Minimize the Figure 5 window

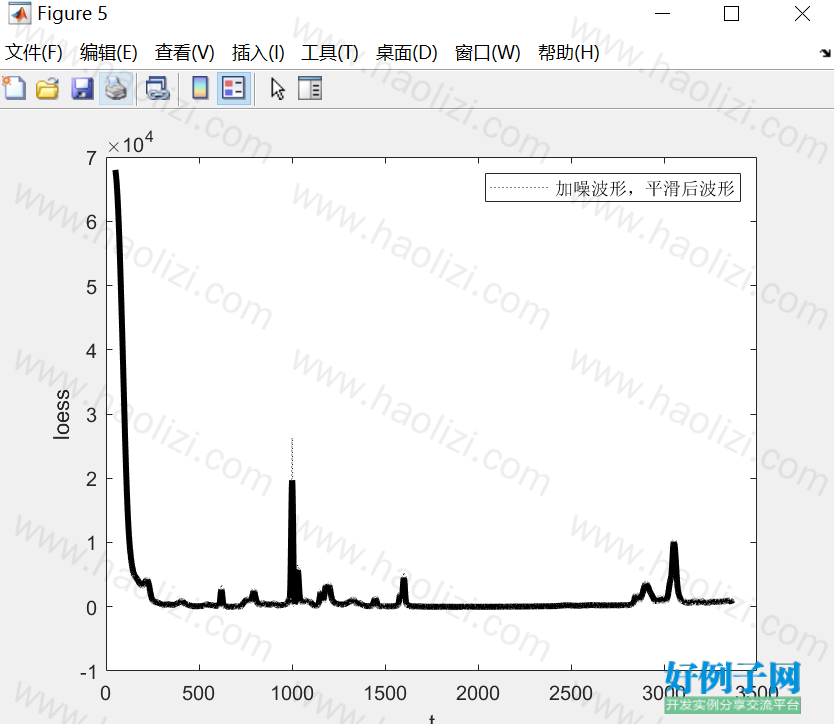(662, 13)
